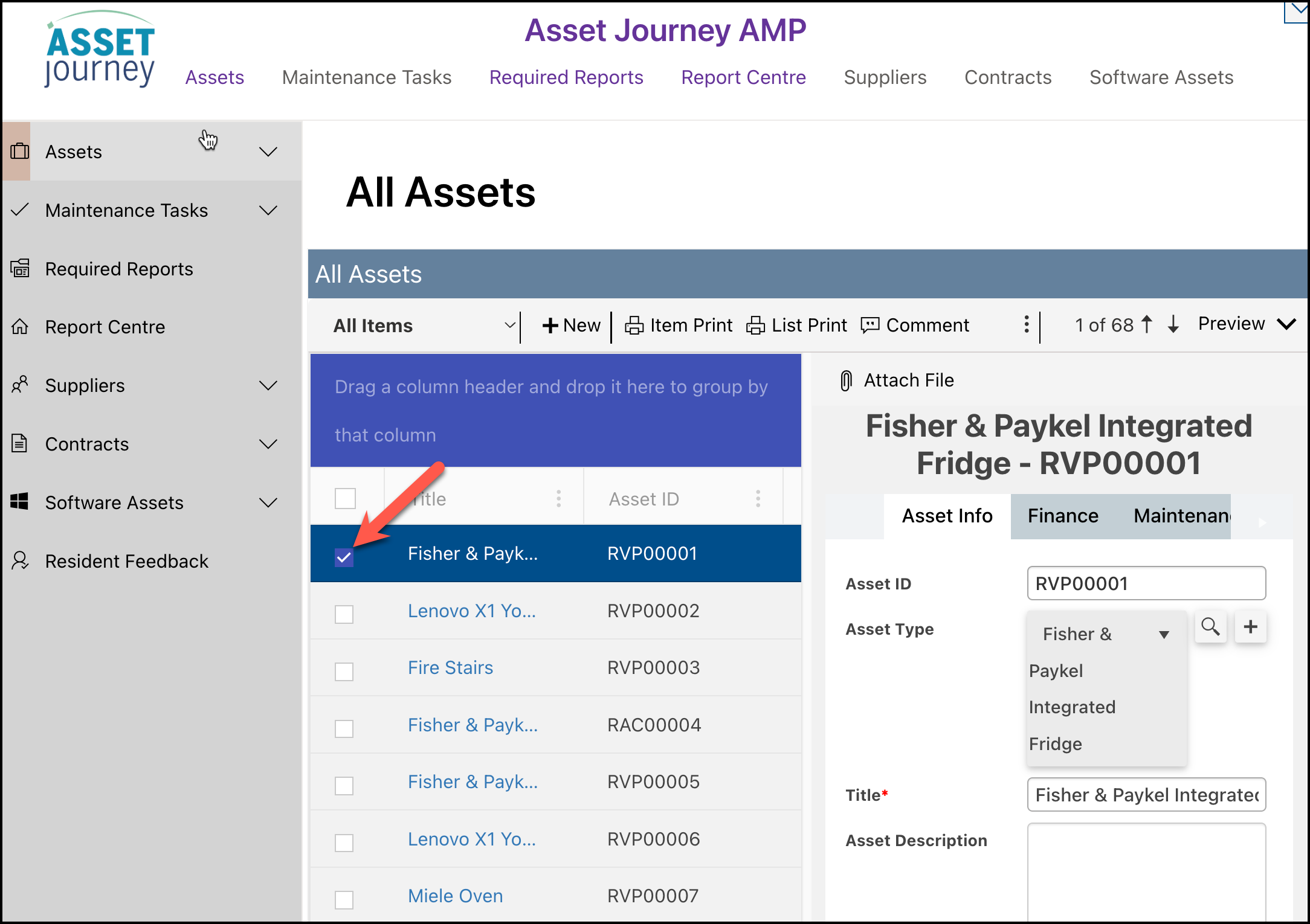Open the Fisher & Payk... RAC00004 link
The height and width of the screenshot is (924, 1310).
point(473,725)
